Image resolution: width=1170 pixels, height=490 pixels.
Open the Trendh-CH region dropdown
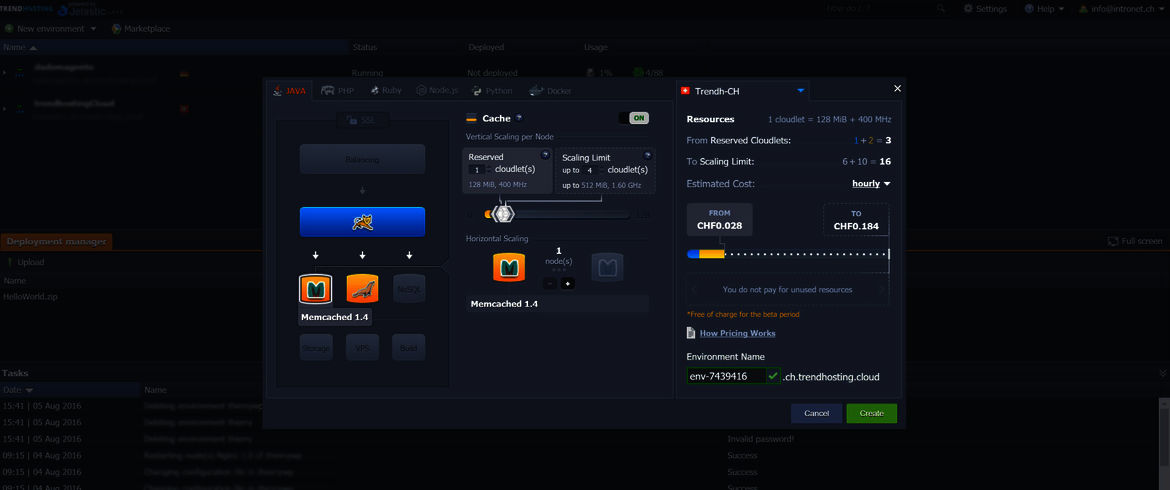pyautogui.click(x=801, y=91)
